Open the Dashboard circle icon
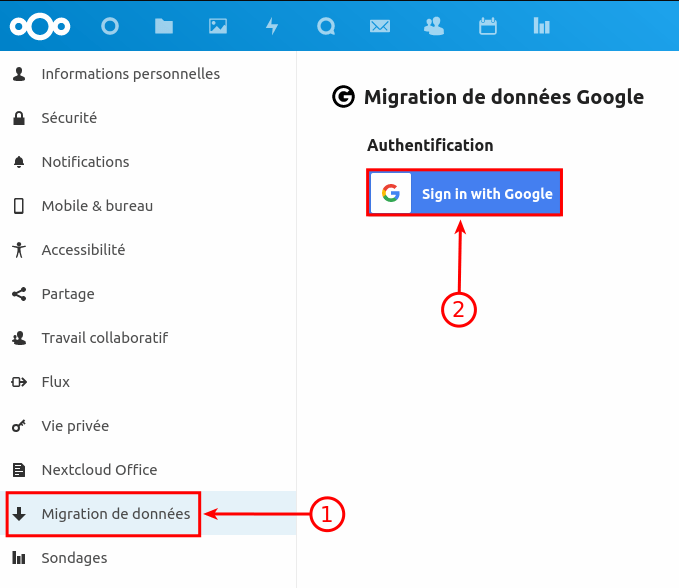 click(110, 26)
